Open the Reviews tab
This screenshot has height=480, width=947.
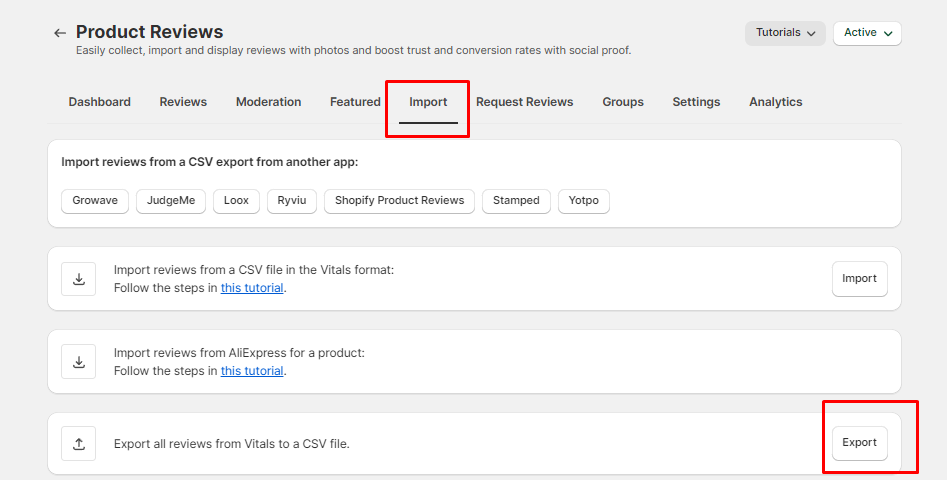tap(183, 102)
